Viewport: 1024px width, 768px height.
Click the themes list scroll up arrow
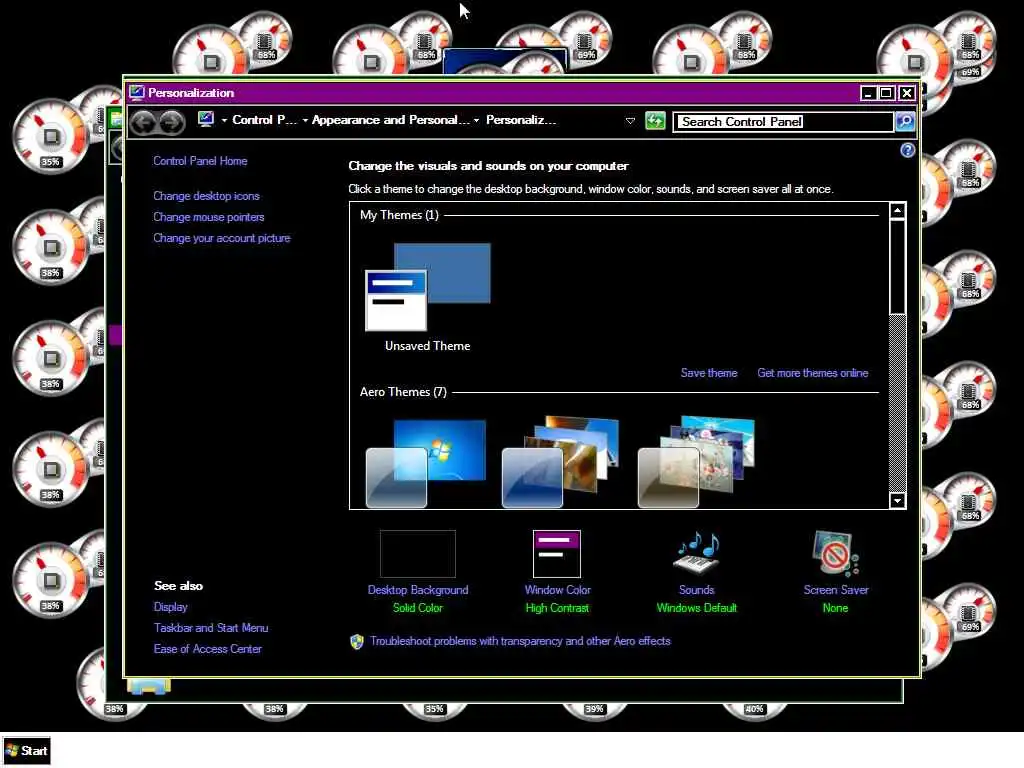tap(898, 211)
